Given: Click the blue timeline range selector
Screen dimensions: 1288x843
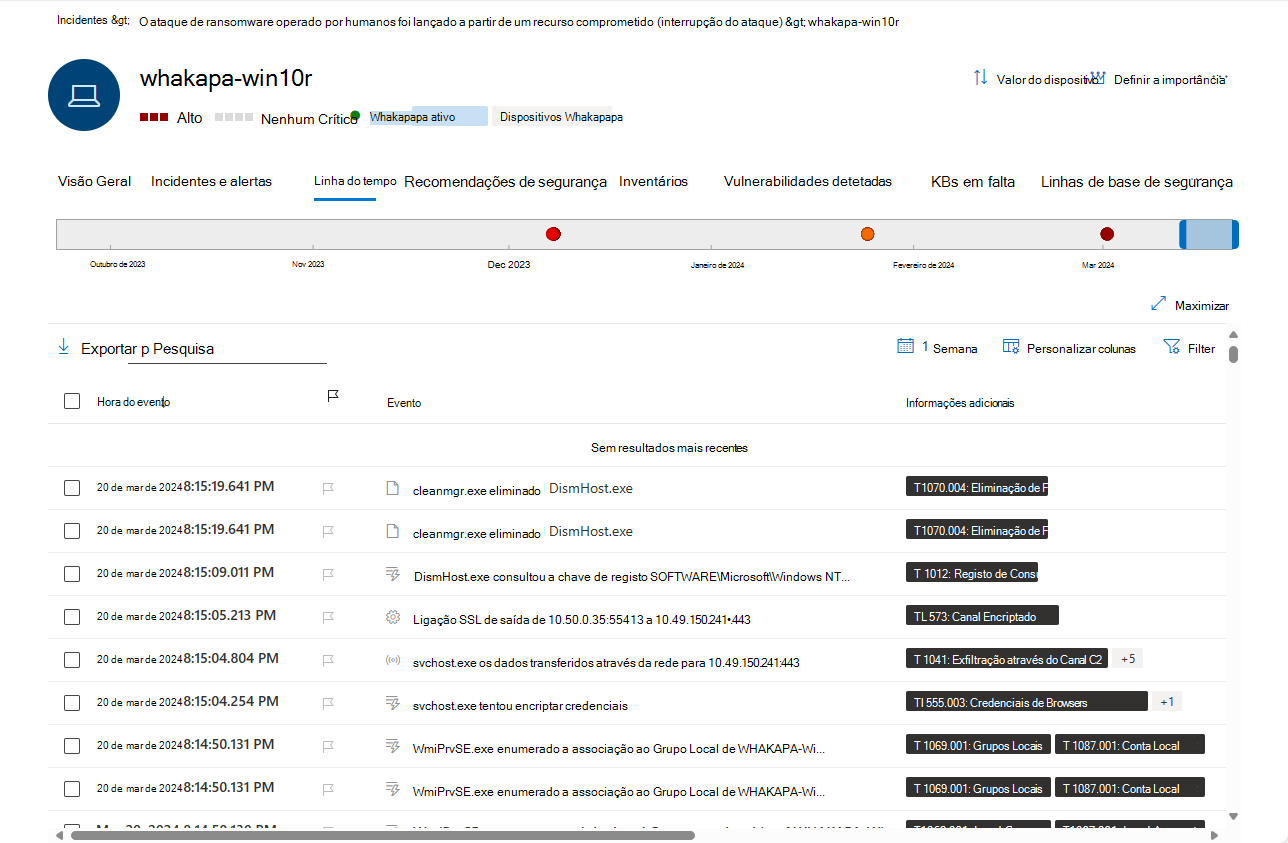Looking at the screenshot, I should (x=1209, y=234).
